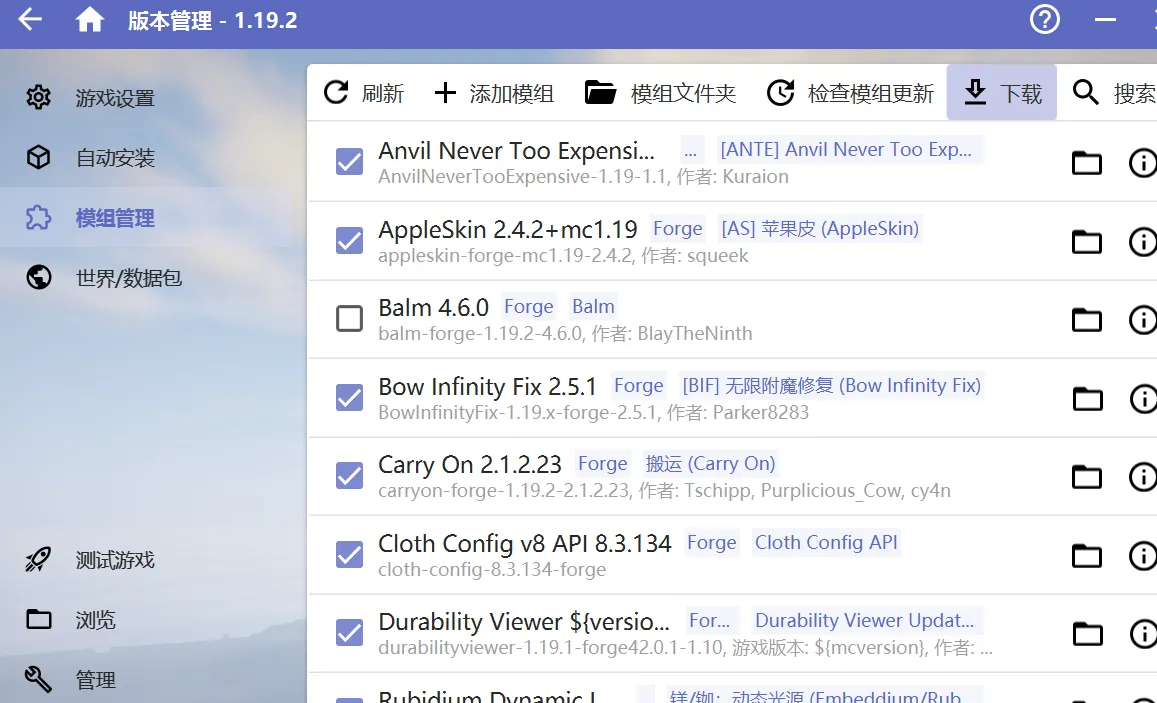1157x703 pixels.
Task: Click the Balm name tag
Action: pos(593,306)
